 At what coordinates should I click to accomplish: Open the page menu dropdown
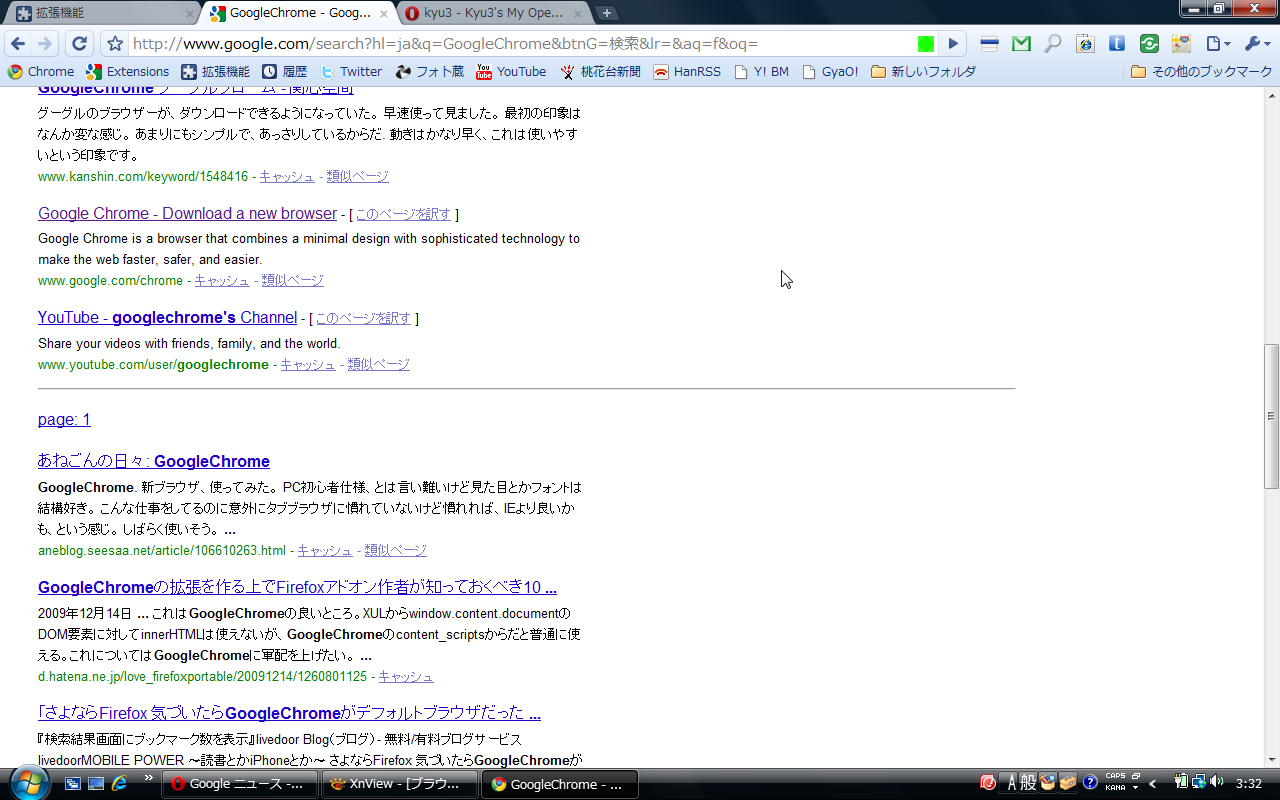tap(1217, 44)
